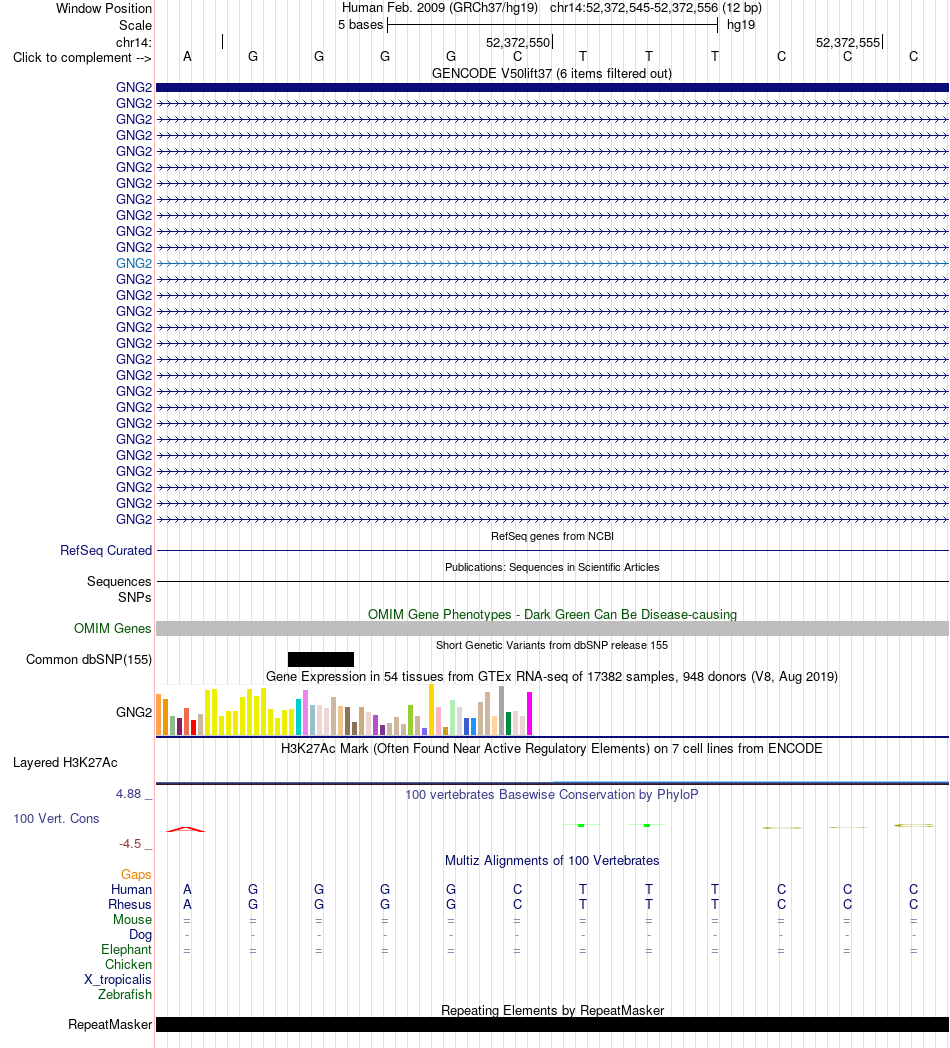The height and width of the screenshot is (1048, 950).
Task: Open the GTEx Gene Expression in 54 tissues title
Action: click(552, 676)
